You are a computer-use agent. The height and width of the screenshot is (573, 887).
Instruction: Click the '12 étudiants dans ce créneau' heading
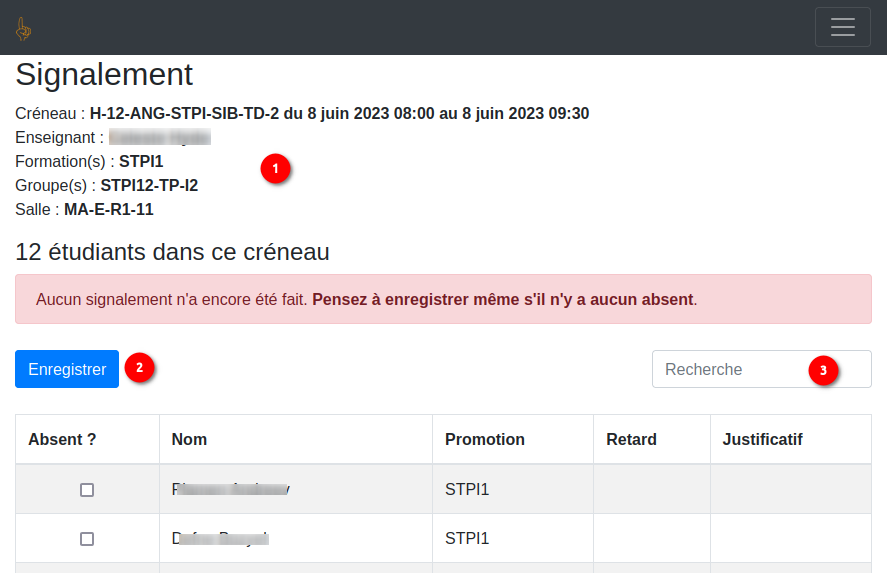point(173,252)
